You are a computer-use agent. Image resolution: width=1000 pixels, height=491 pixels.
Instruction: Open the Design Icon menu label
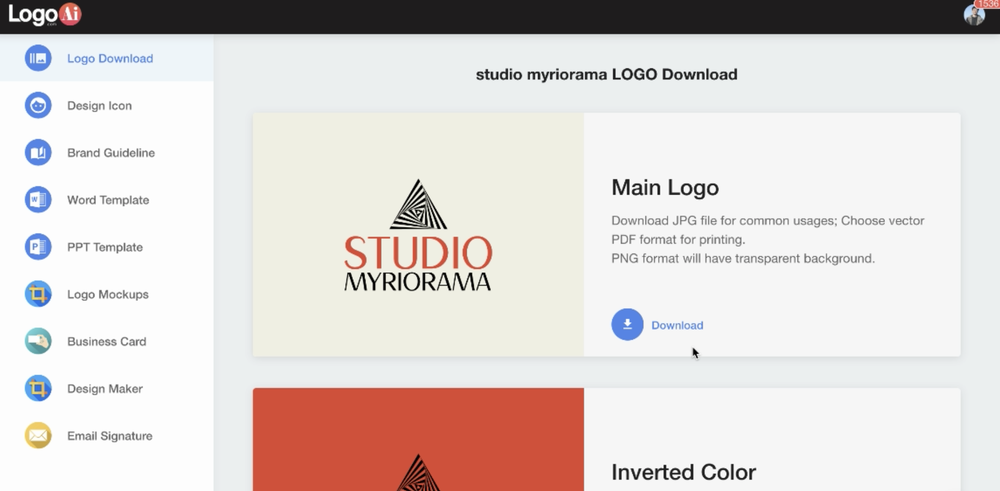pos(99,106)
